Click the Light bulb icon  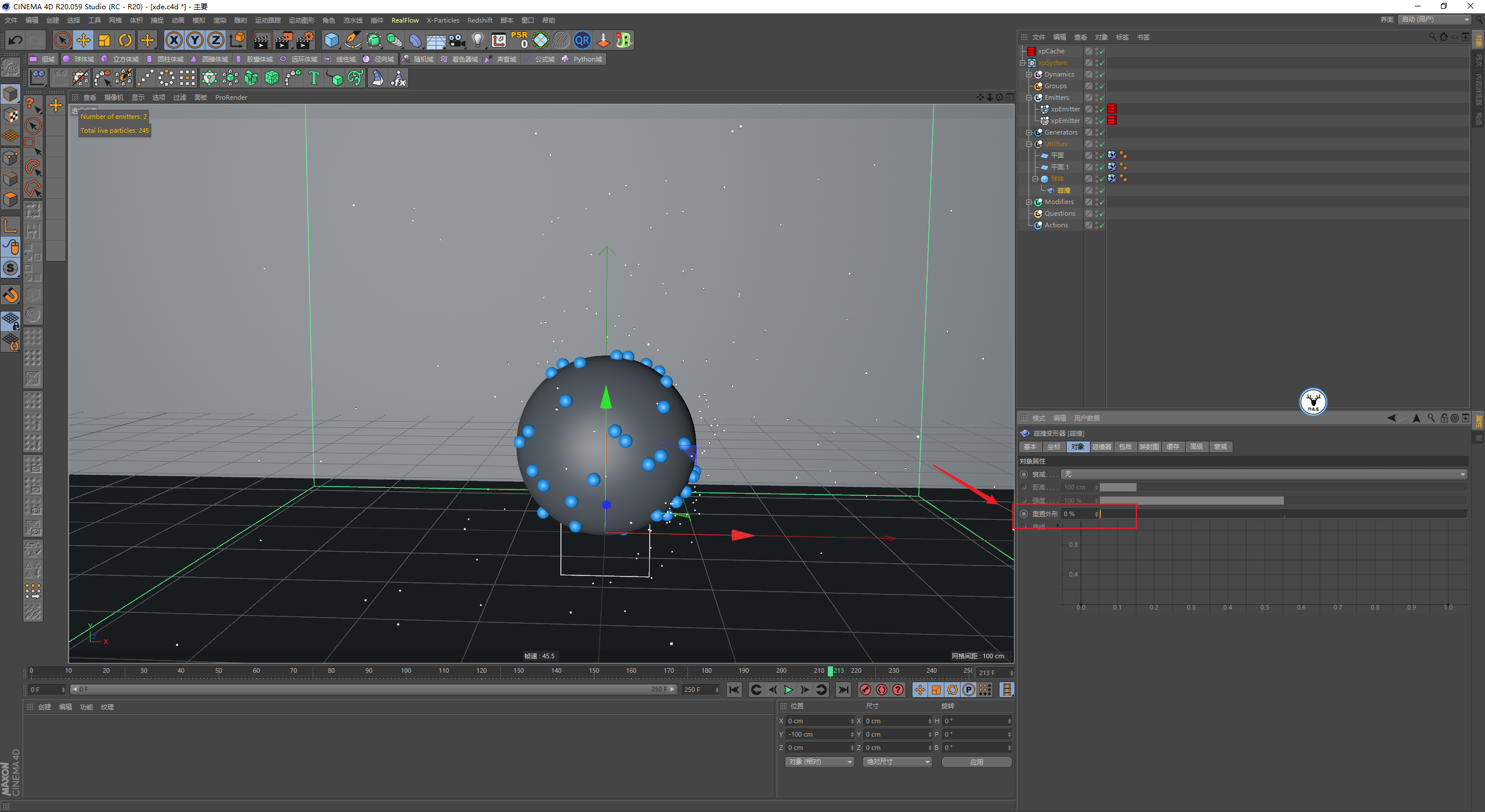tap(477, 40)
